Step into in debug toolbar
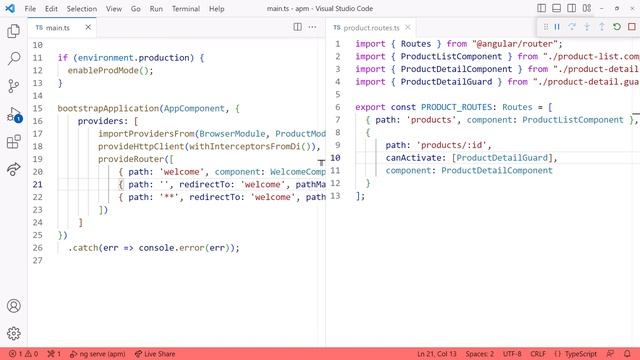This screenshot has height=360, width=640. point(587,27)
